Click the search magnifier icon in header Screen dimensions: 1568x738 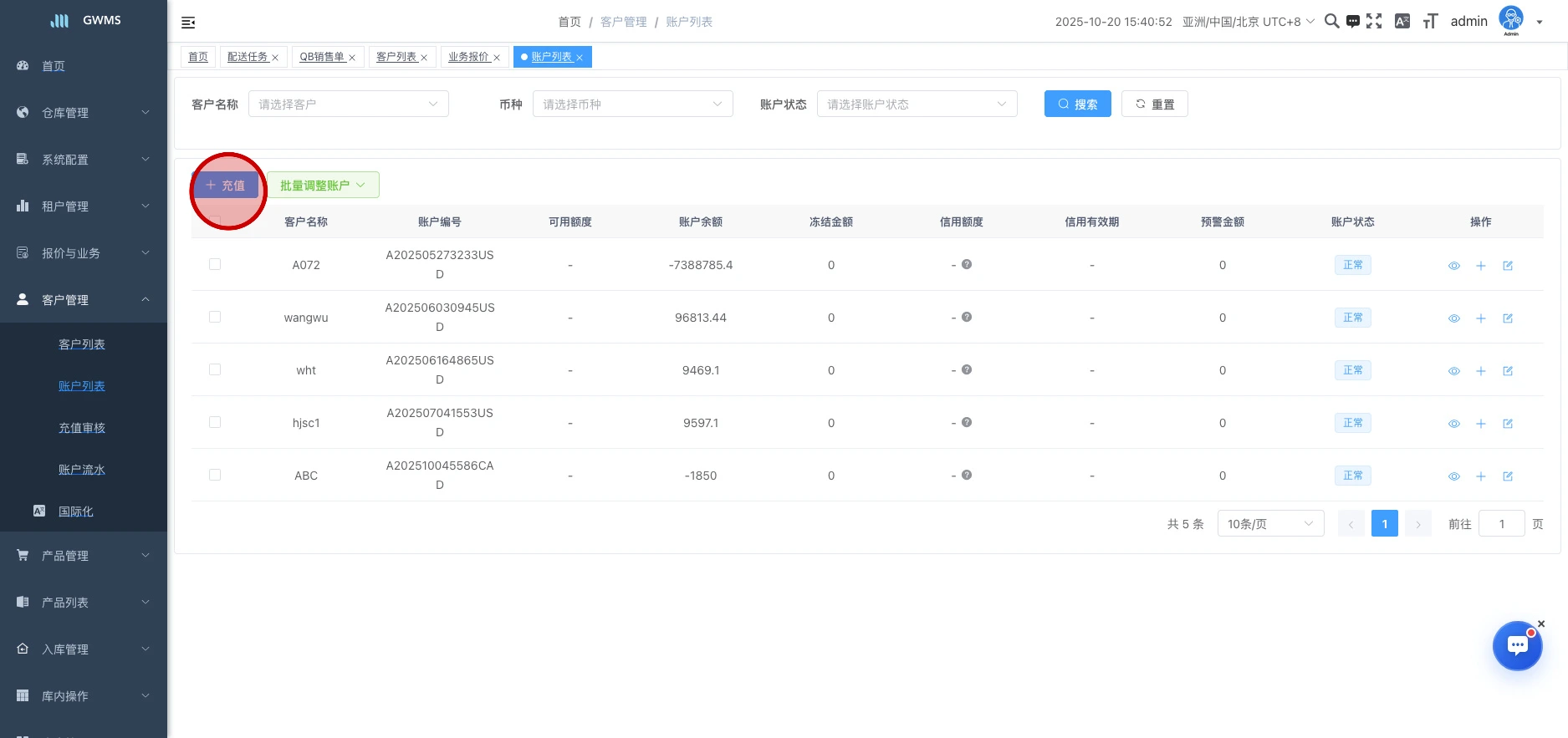pos(1331,22)
